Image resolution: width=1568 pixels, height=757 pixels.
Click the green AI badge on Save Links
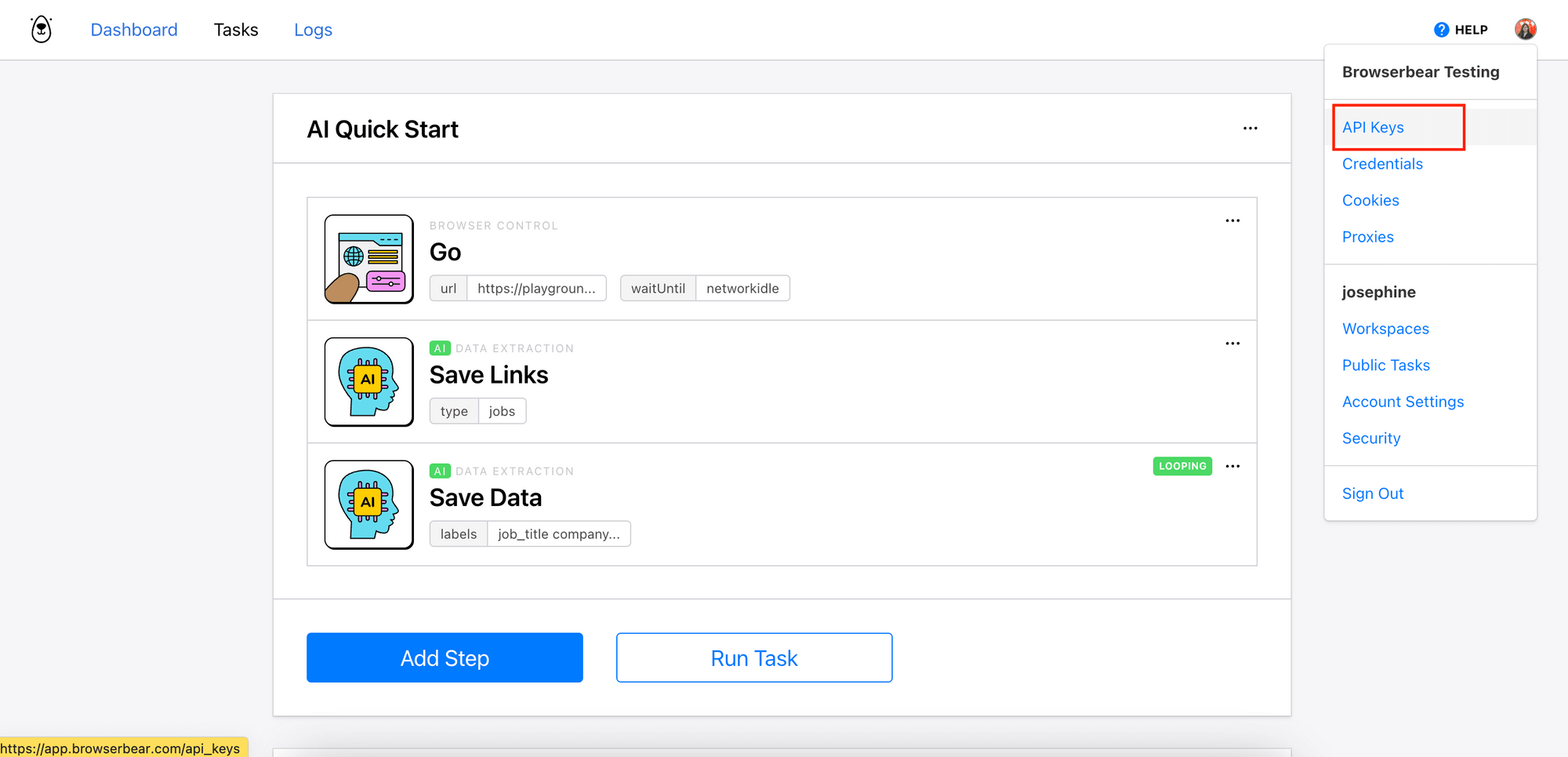pyautogui.click(x=440, y=348)
